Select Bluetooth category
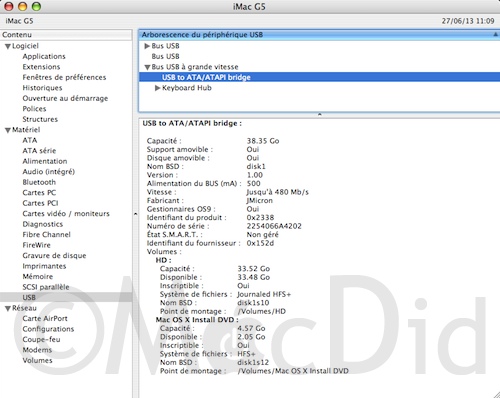 39,182
